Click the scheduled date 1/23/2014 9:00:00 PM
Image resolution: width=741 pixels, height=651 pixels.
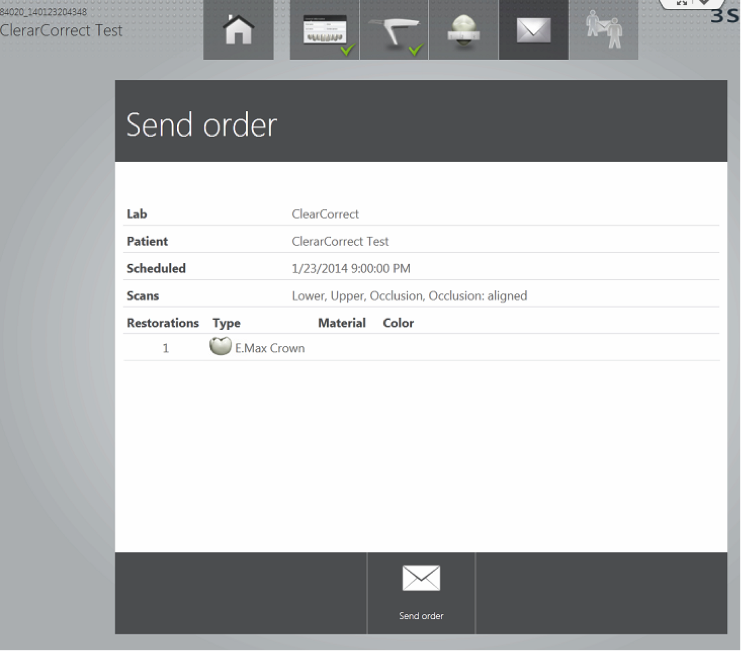351,268
